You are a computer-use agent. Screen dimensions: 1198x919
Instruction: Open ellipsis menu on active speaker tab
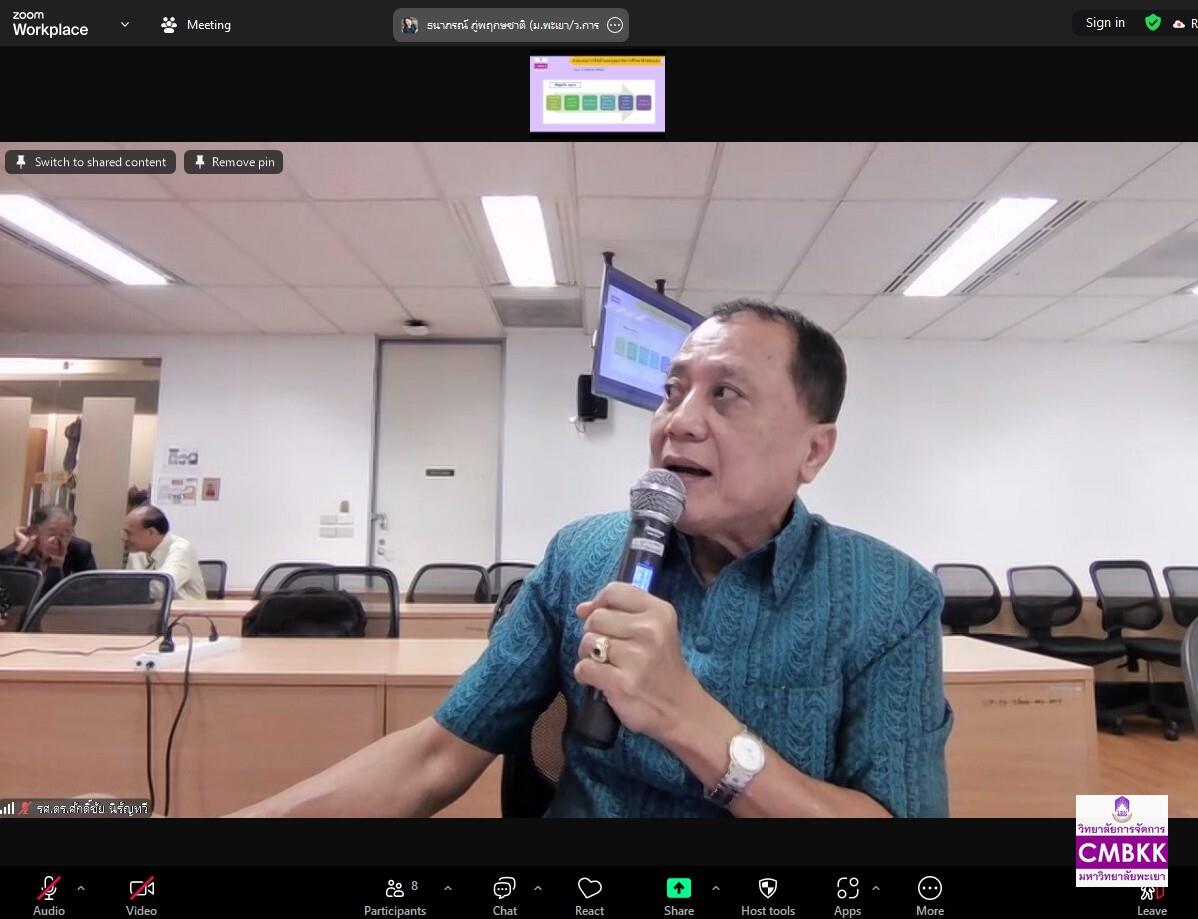614,25
